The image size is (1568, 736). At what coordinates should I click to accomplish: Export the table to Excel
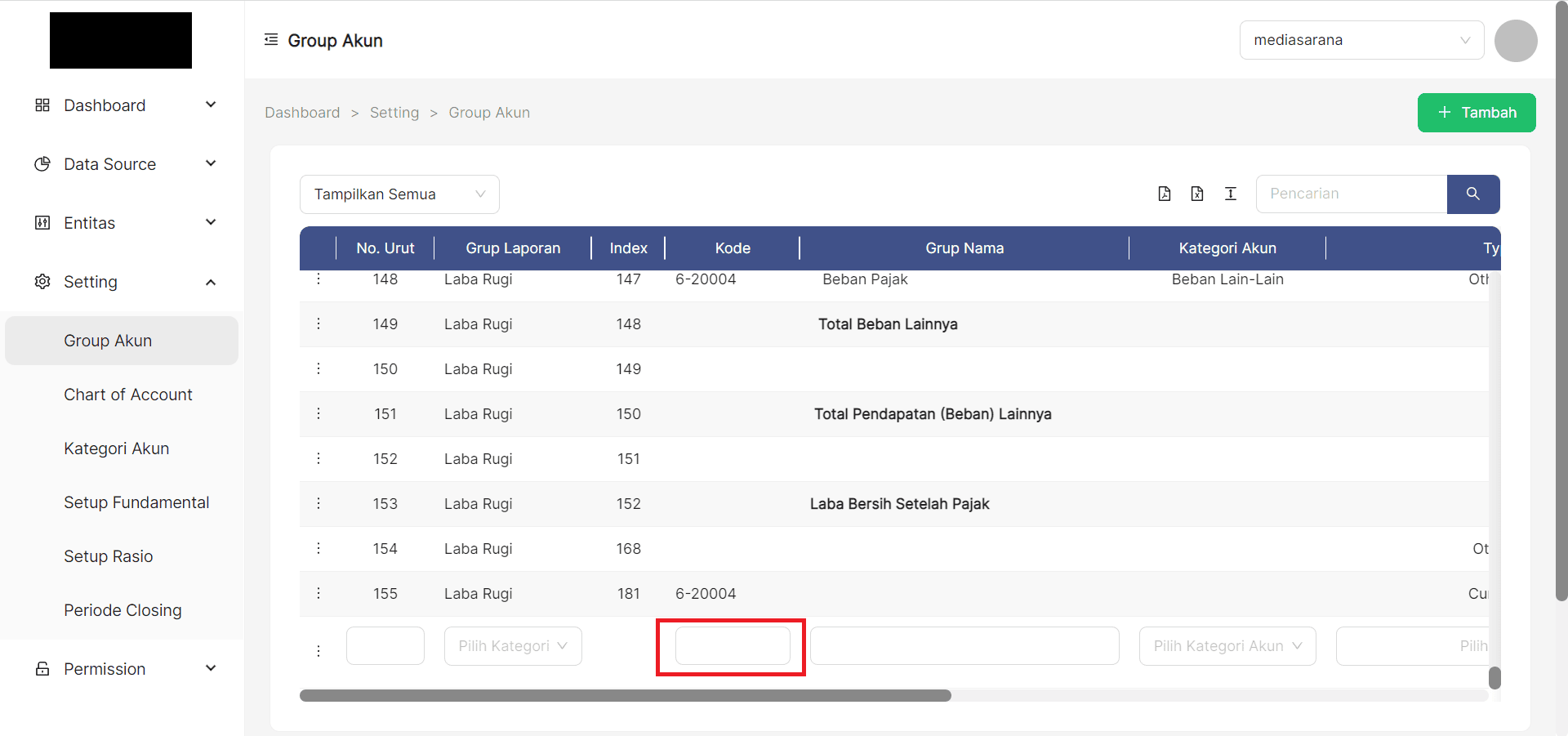point(1197,194)
